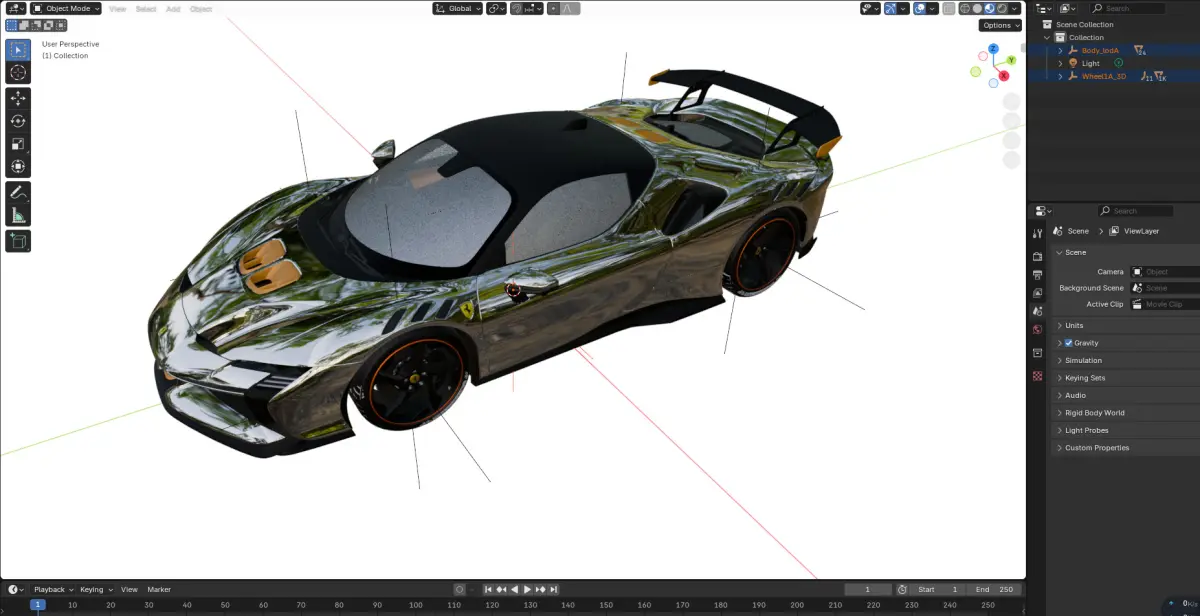Screen dimensions: 1200x616
Task: Toggle snapping magnet
Action: coord(519,8)
